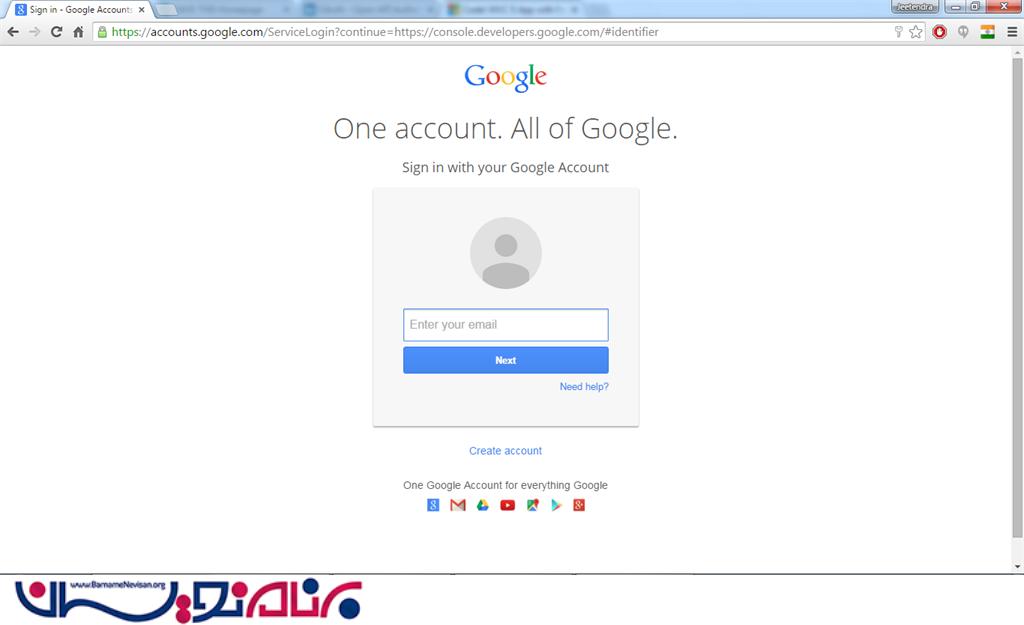Click the Gmail icon below sign-in
The image size is (1024, 625).
click(458, 505)
